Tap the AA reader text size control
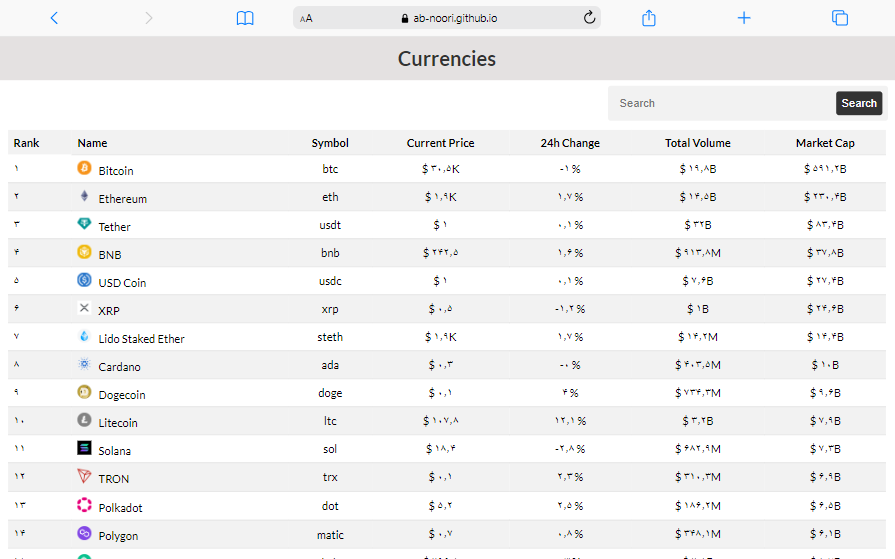Screen dimensions: 895x559 (307, 18)
